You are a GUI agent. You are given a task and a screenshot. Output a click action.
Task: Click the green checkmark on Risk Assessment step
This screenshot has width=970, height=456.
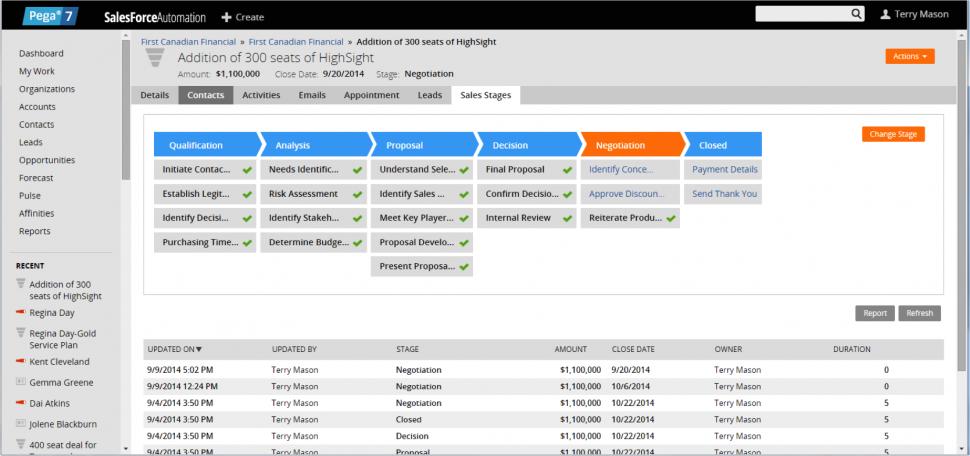pos(357,194)
